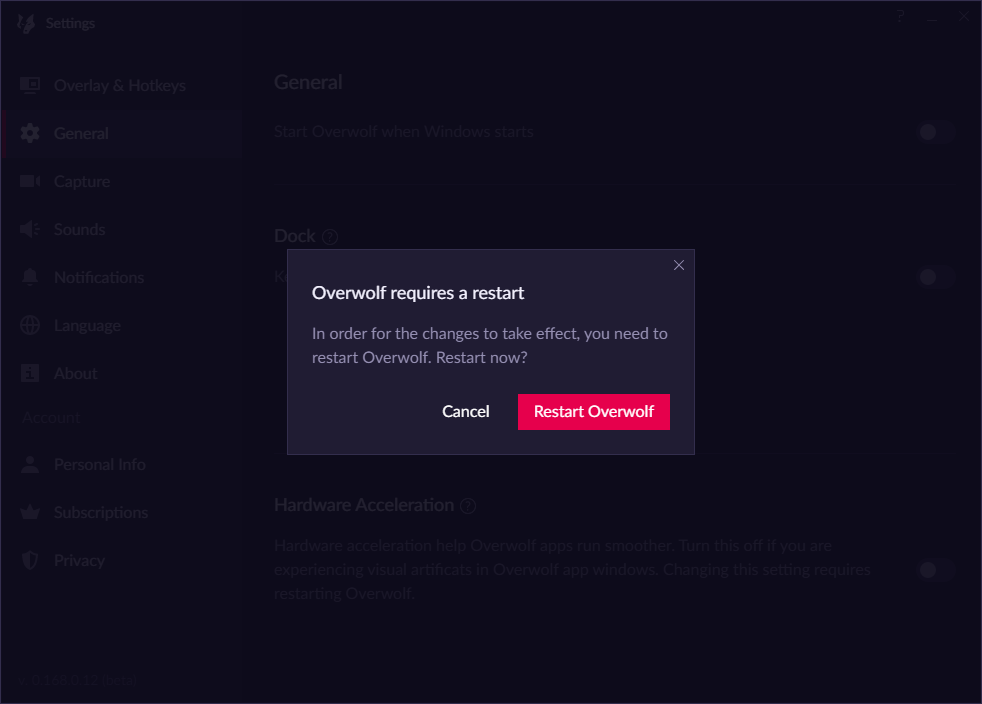This screenshot has width=982, height=704.
Task: Open the titlebar help menu
Action: click(899, 16)
